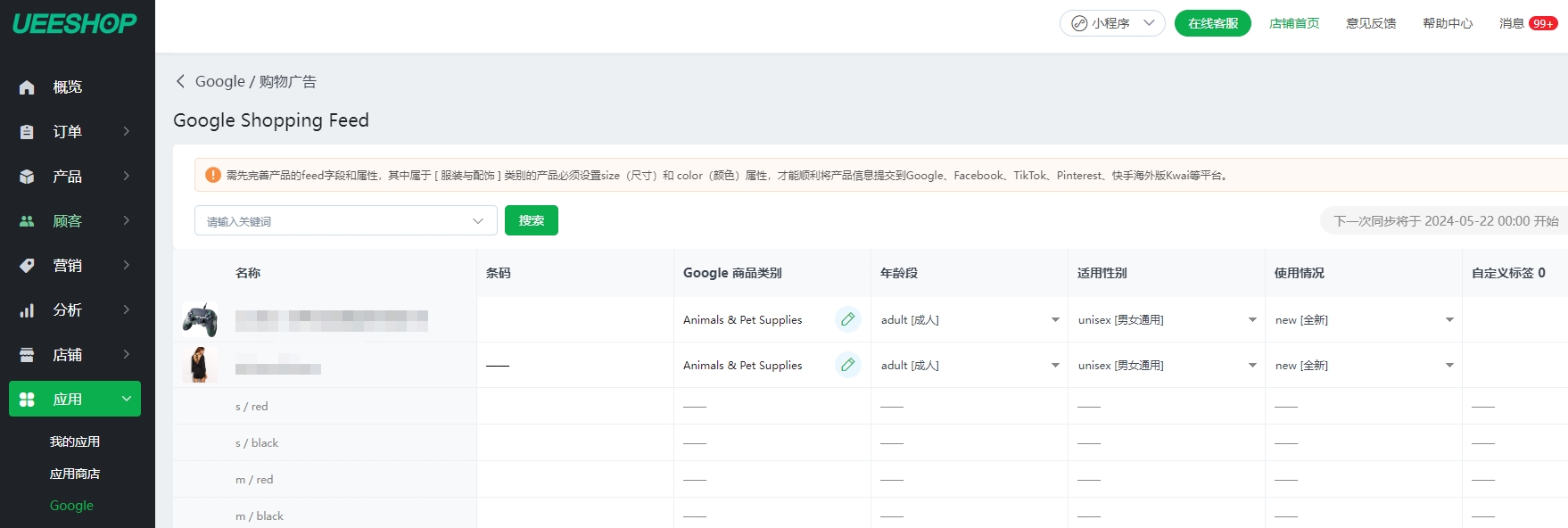Click the black dress product thumbnail
The height and width of the screenshot is (528, 1568).
click(200, 365)
